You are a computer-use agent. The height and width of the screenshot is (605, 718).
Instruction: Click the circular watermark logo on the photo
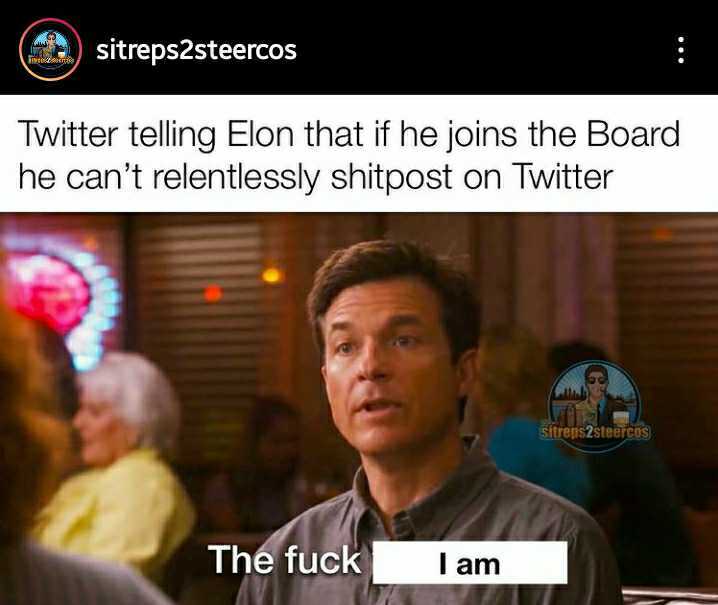[x=594, y=401]
